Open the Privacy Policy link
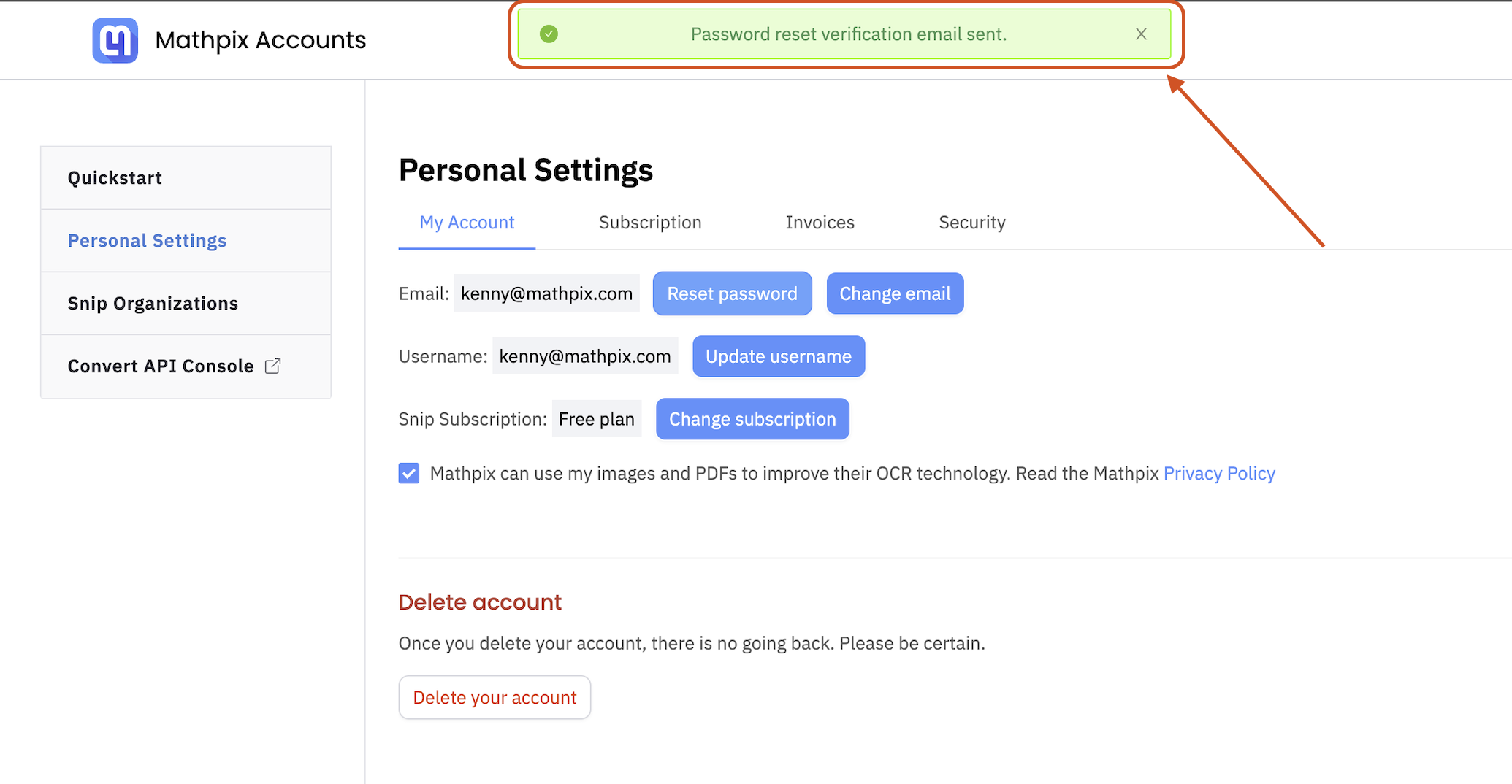 (1219, 474)
